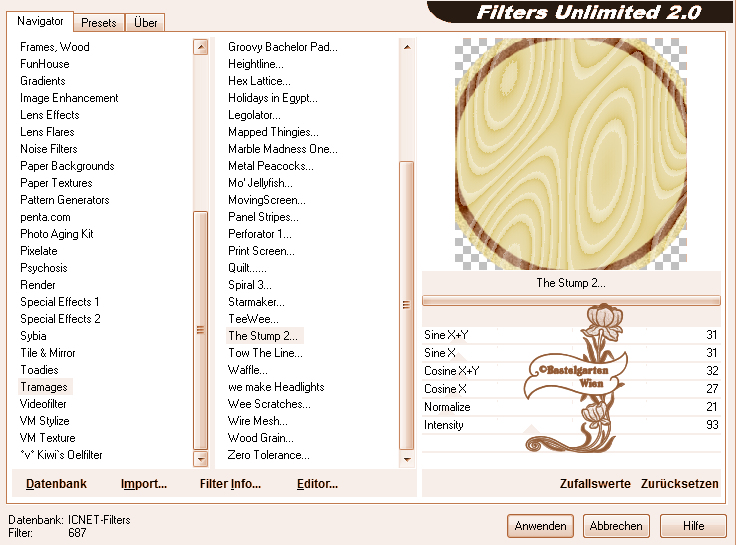Choose Mo' Jellyfish... filter
This screenshot has width=736, height=545.
pyautogui.click(x=260, y=183)
